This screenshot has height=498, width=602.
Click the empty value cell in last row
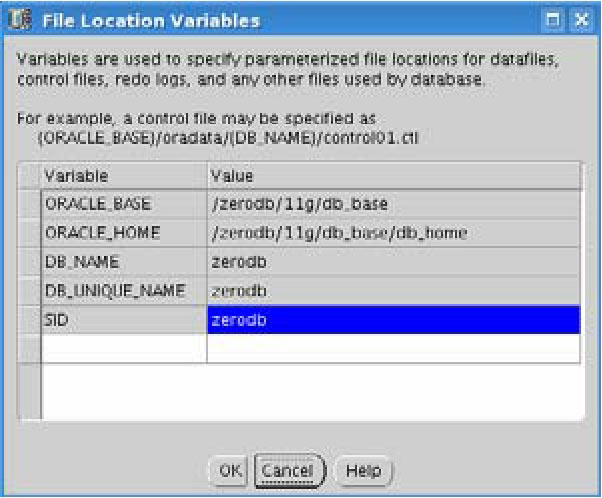click(394, 348)
